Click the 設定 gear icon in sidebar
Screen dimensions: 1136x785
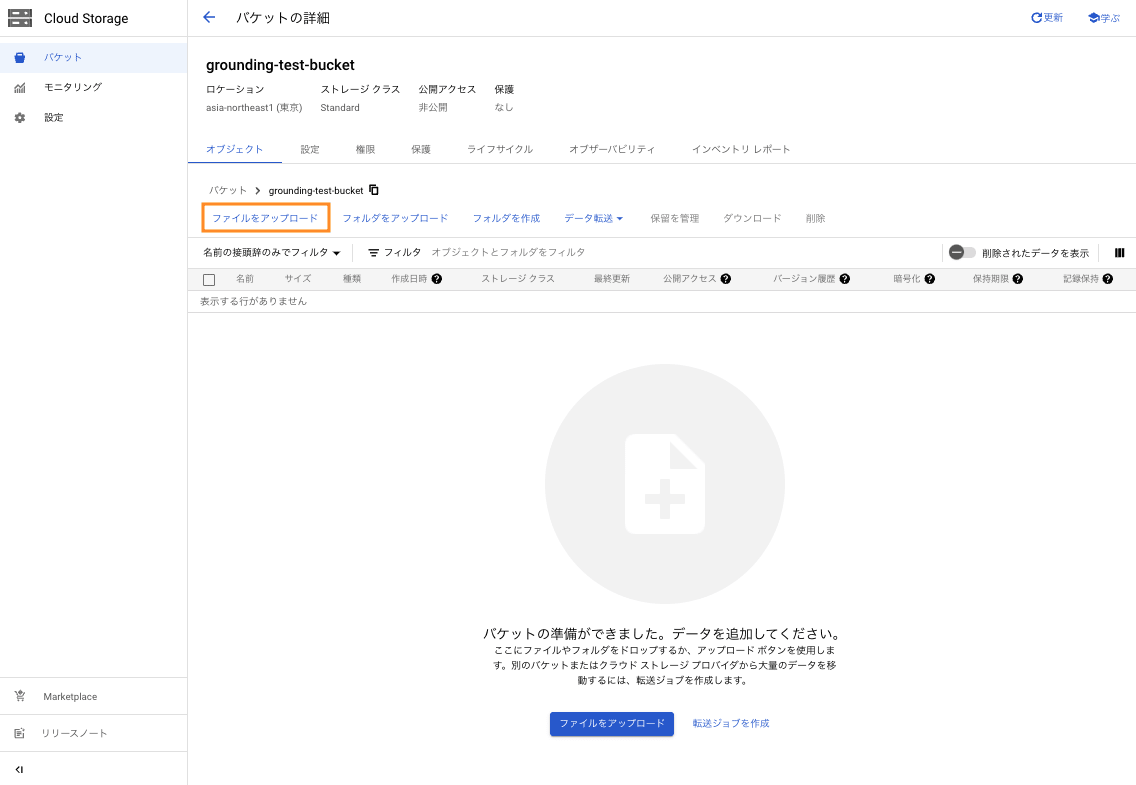(20, 117)
